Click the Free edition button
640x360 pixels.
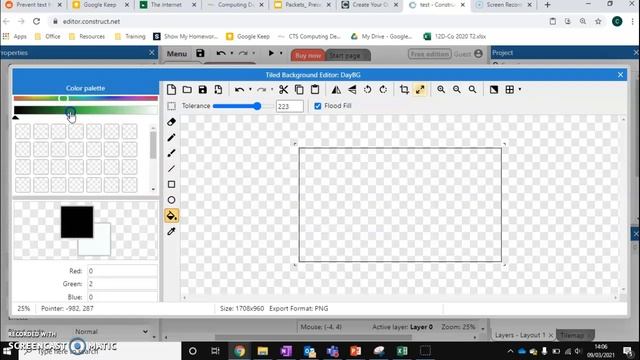click(x=429, y=54)
